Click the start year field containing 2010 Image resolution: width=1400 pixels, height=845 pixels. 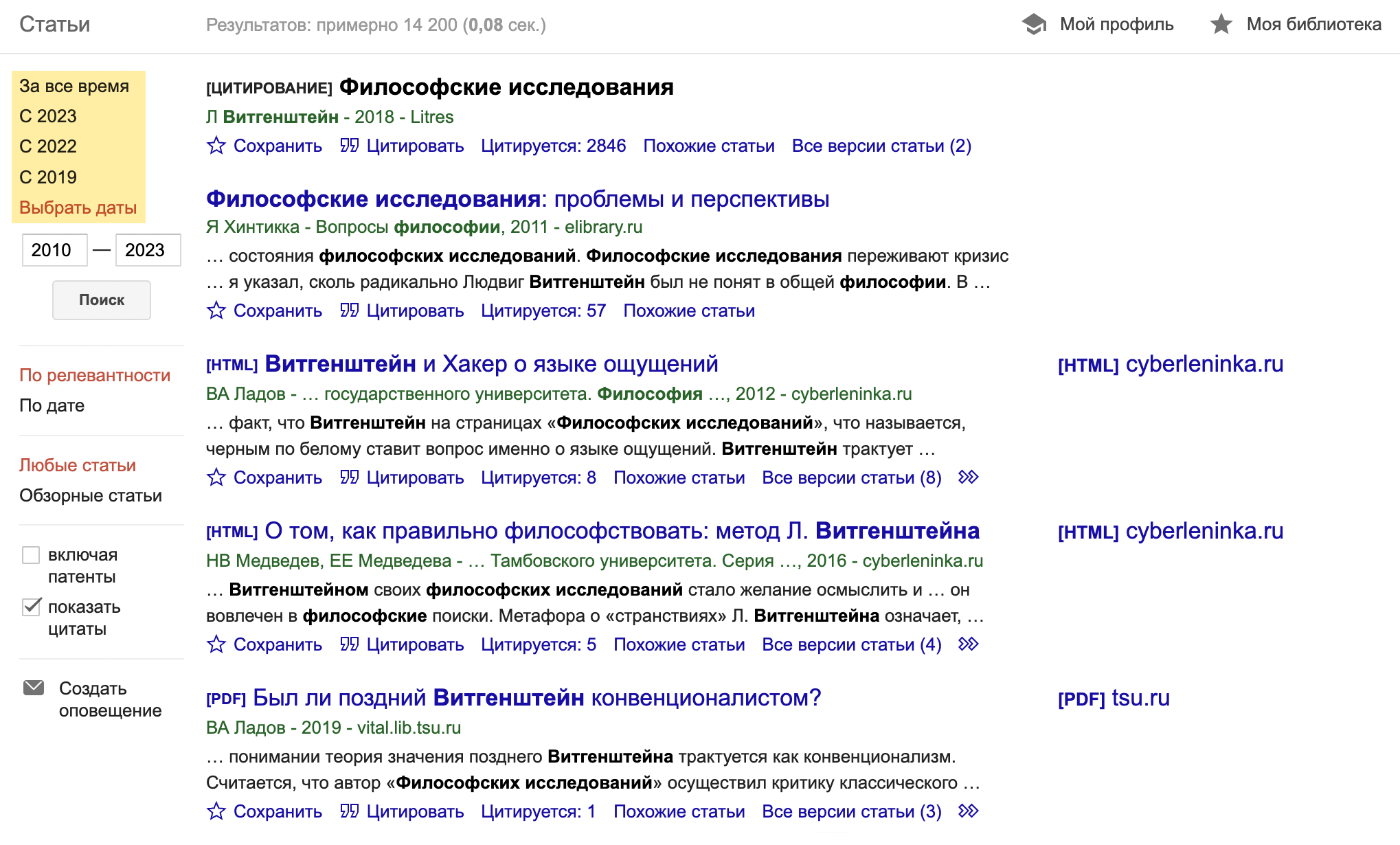(55, 250)
